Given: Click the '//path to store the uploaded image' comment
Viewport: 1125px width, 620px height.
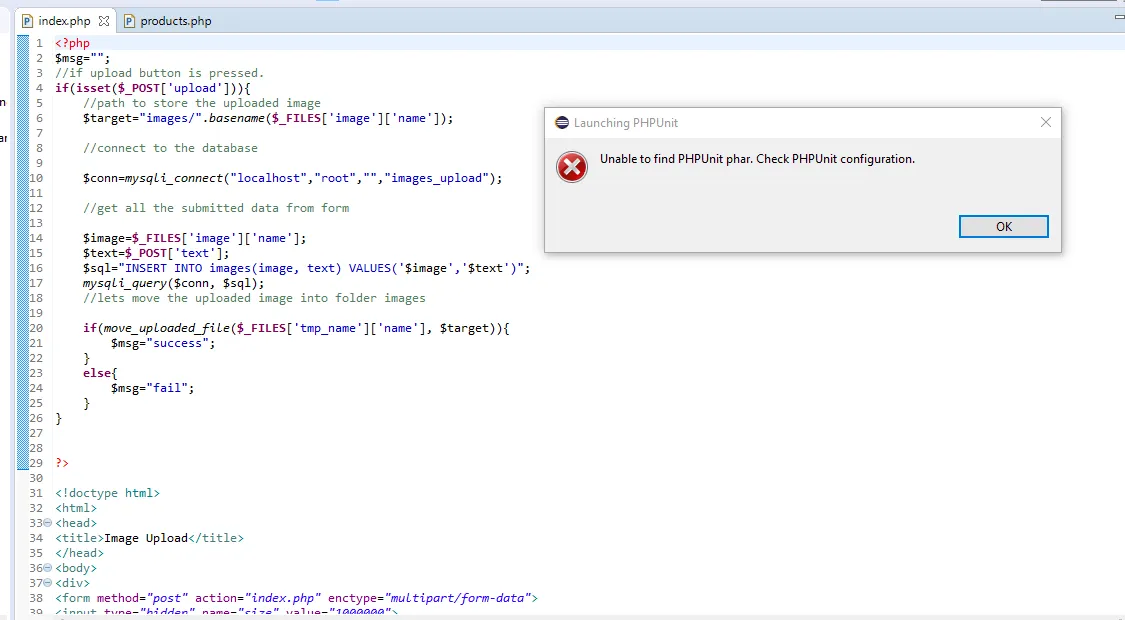Looking at the screenshot, I should point(202,103).
